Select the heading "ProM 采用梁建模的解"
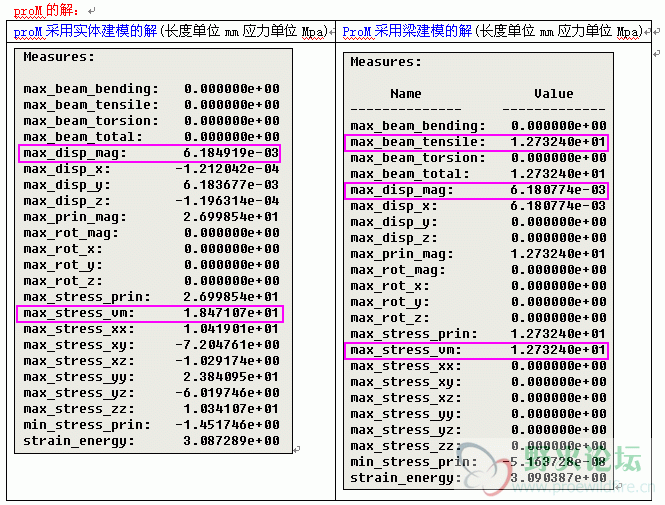The width and height of the screenshot is (665, 505). [407, 31]
